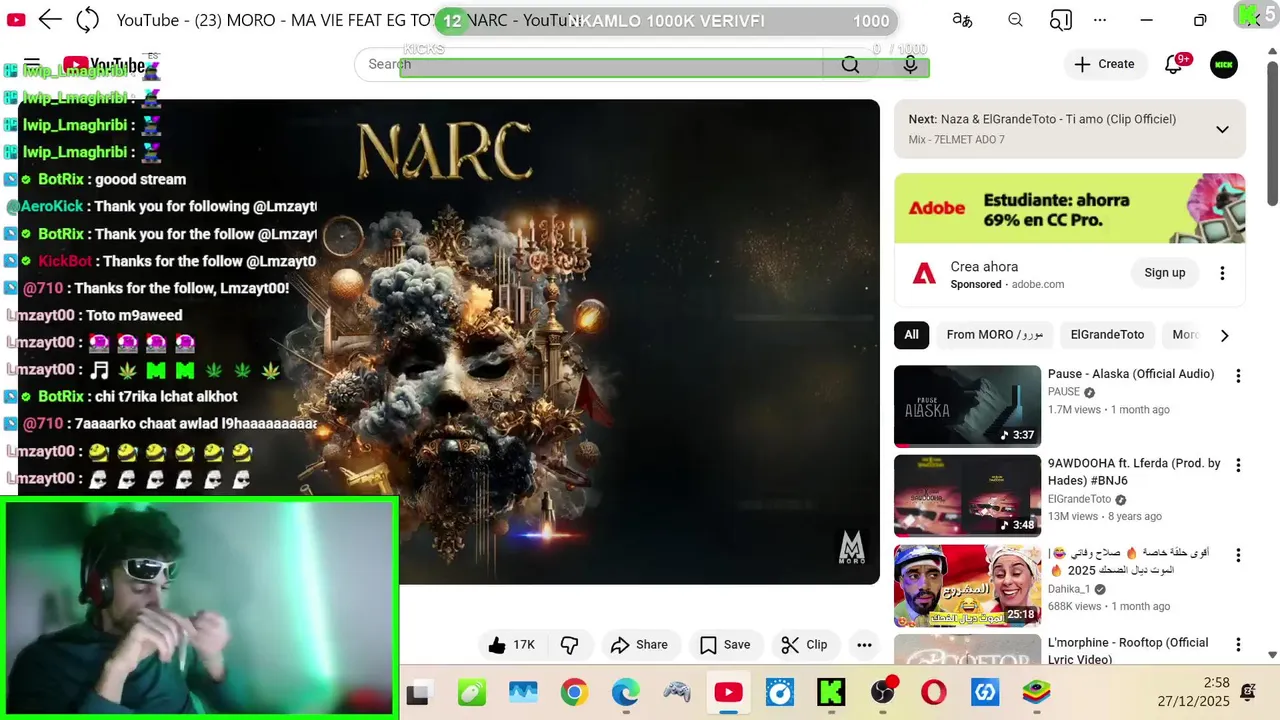Viewport: 1280px width, 720px height.
Task: Click the zoom out magnifier icon
Action: tap(1015, 20)
